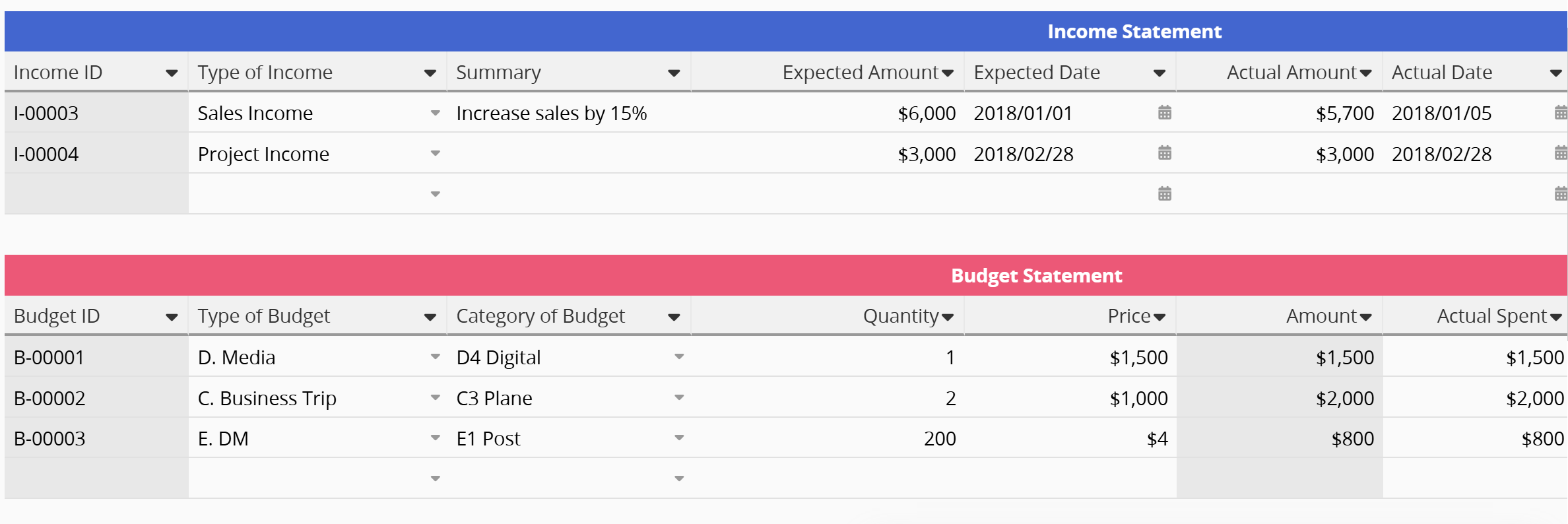Image resolution: width=1568 pixels, height=524 pixels.
Task: Open Category of Budget column filter arrow
Action: pyautogui.click(x=674, y=317)
